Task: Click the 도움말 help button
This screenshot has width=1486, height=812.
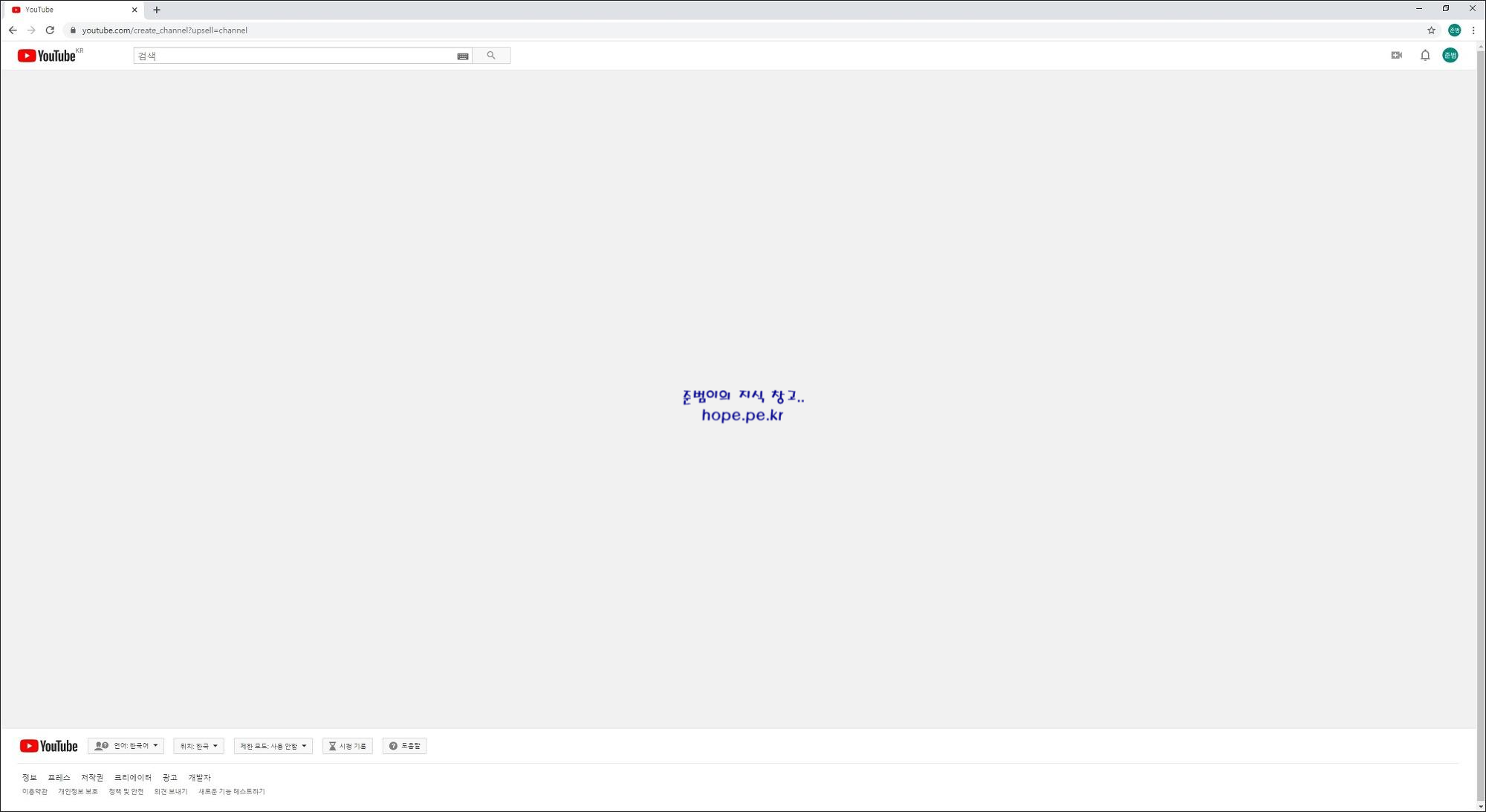Action: (x=405, y=746)
